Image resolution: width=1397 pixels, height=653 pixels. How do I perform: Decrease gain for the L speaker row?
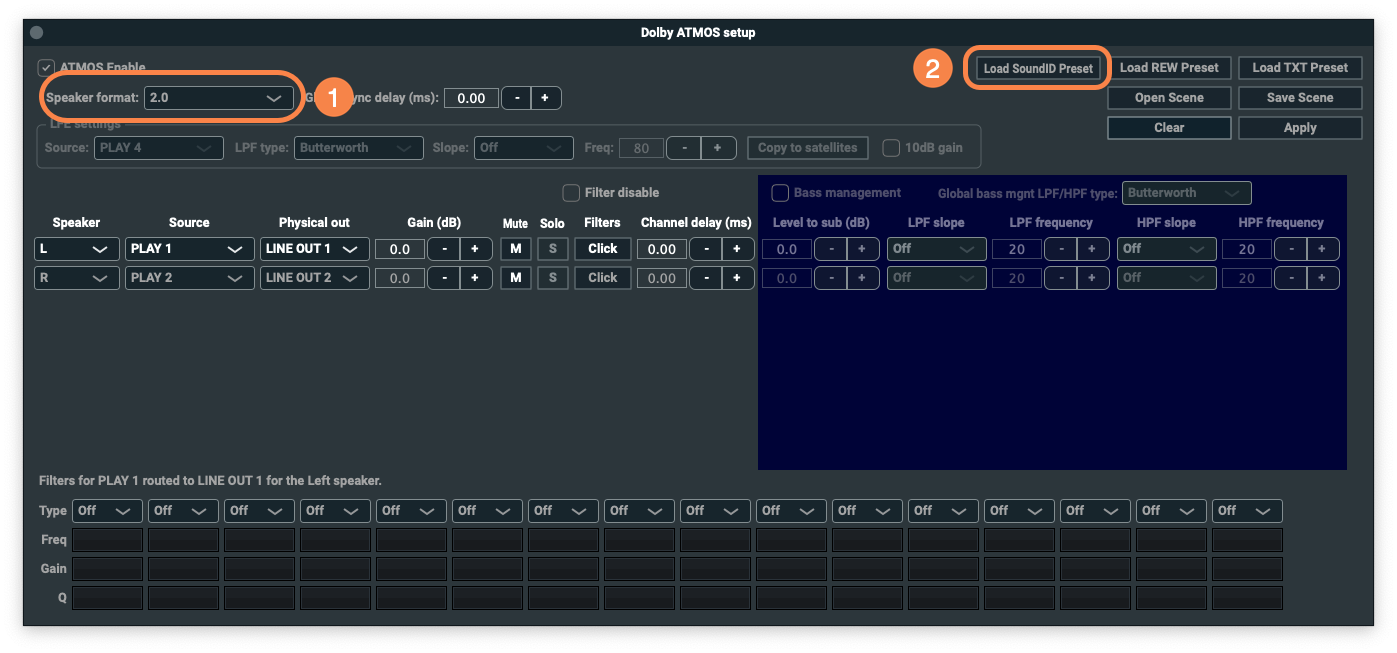[x=443, y=249]
